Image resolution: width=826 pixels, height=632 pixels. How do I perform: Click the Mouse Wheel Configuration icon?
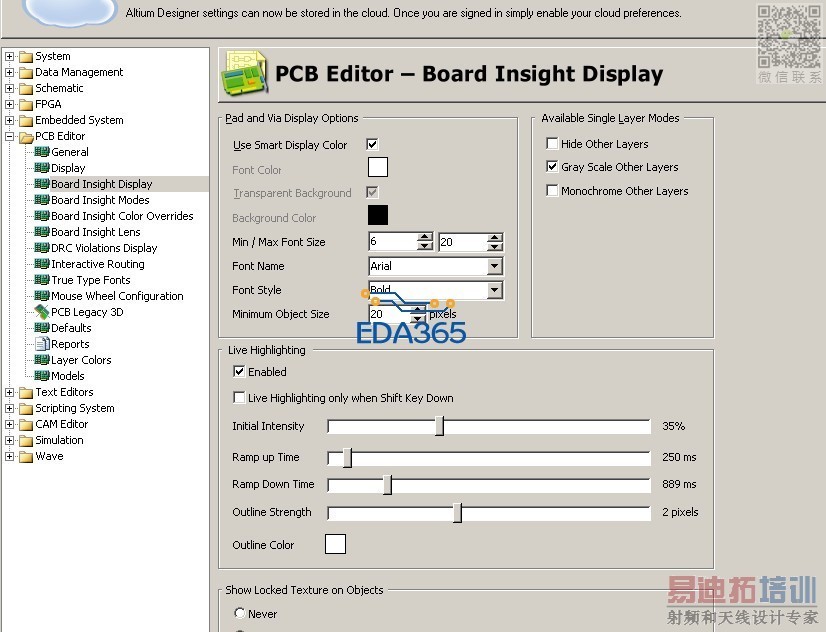pos(42,296)
